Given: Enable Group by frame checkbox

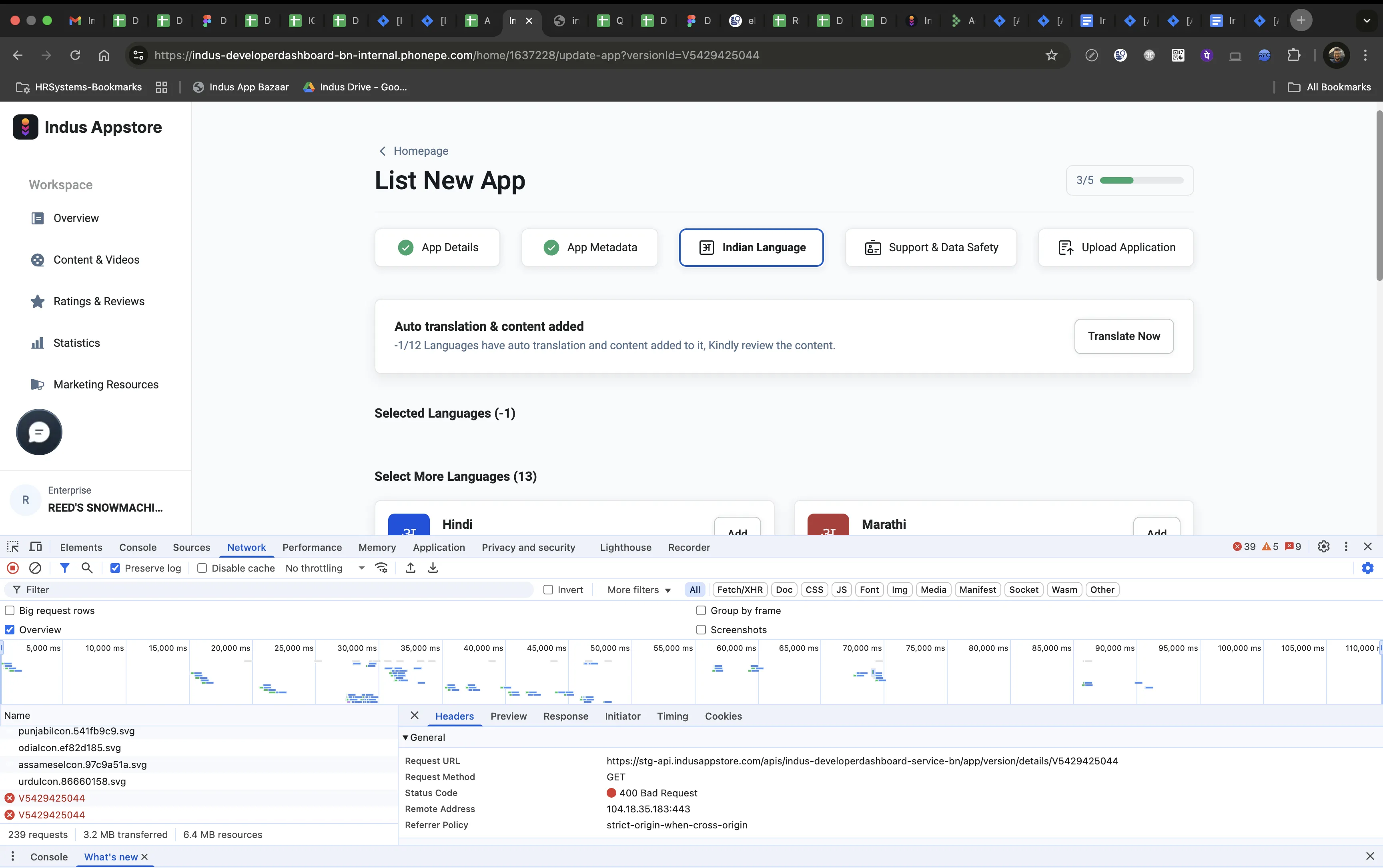Looking at the screenshot, I should coord(701,611).
